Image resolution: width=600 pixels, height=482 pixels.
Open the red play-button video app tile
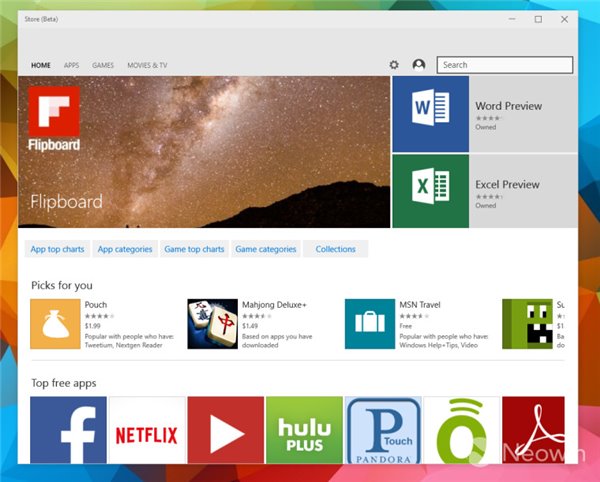pyautogui.click(x=226, y=430)
